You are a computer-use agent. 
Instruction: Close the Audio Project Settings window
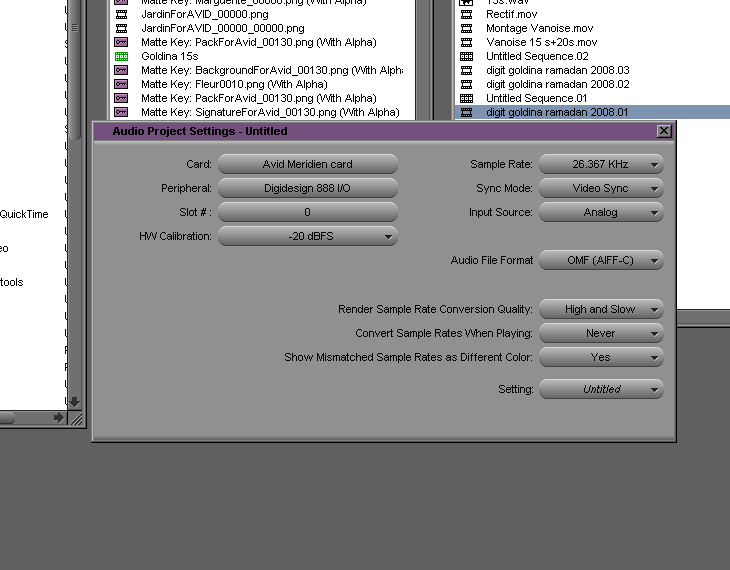pos(664,131)
